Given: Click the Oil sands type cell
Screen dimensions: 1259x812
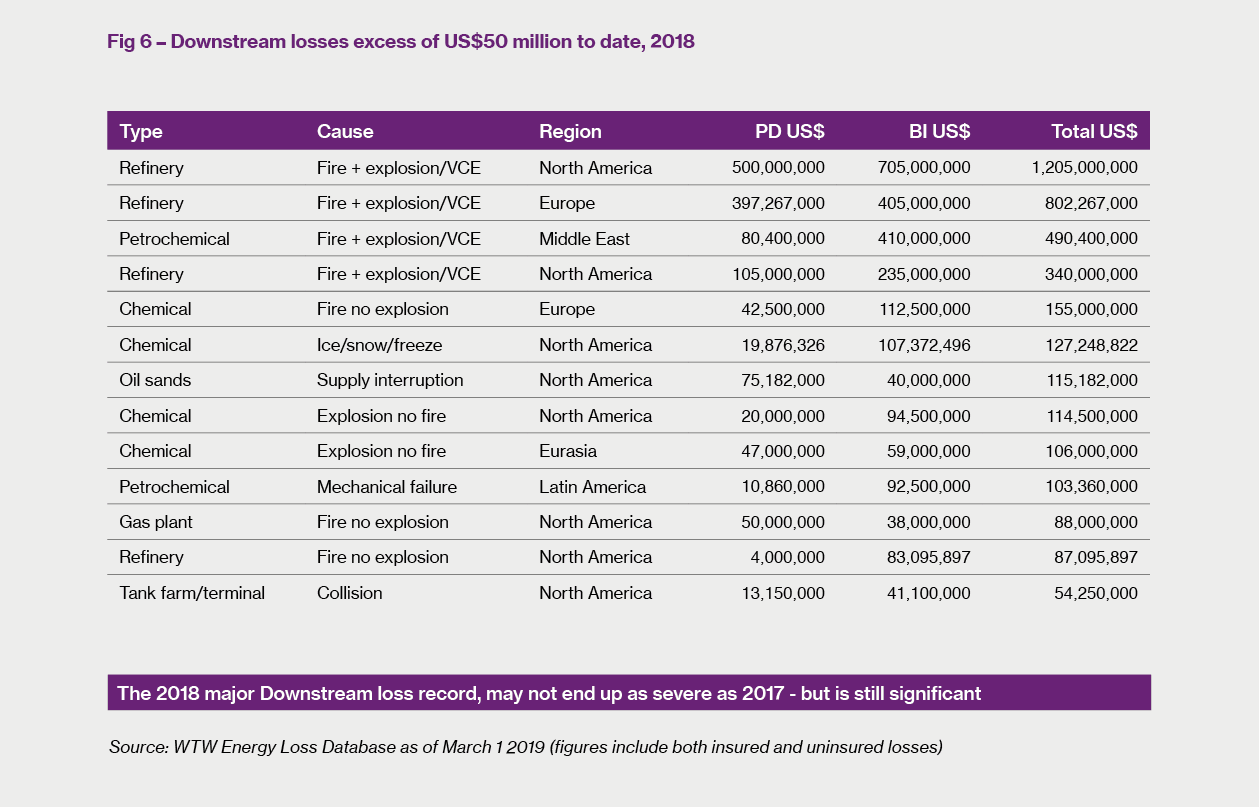Looking at the screenshot, I should pyautogui.click(x=155, y=380).
